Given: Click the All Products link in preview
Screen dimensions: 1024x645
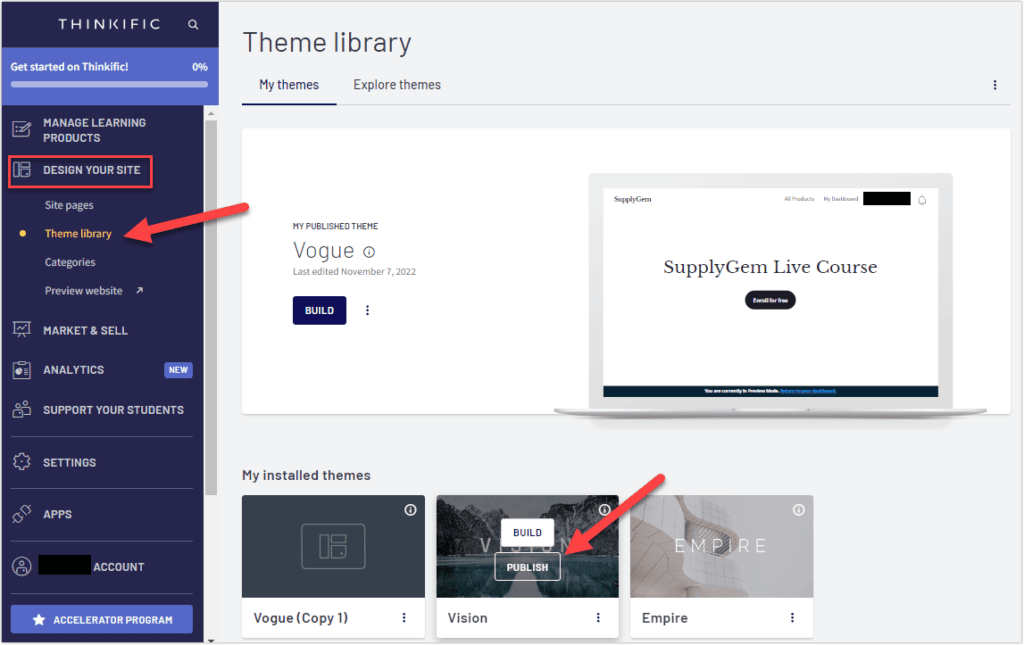Looking at the screenshot, I should 799,198.
